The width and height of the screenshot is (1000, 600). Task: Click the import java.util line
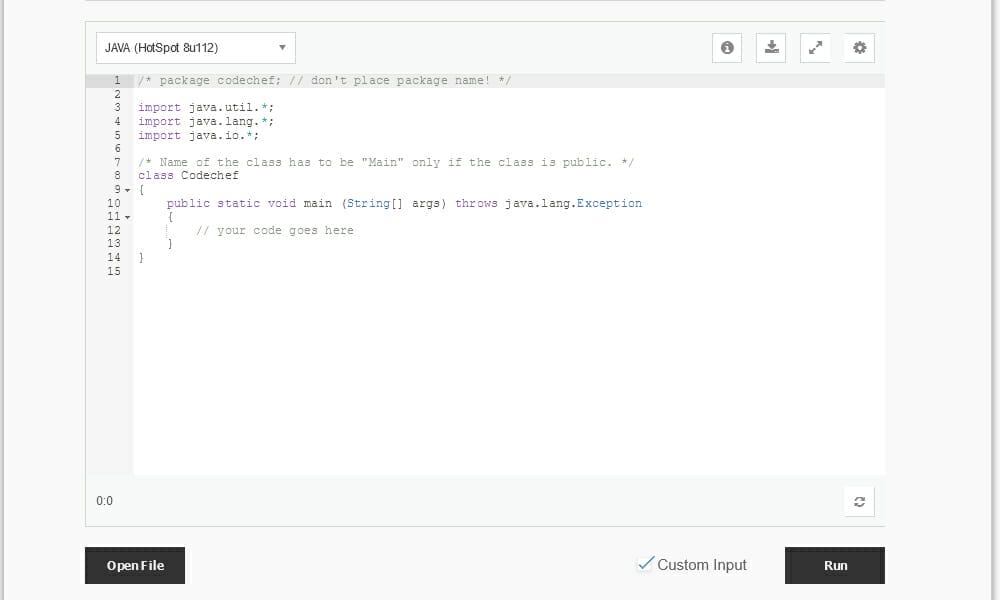coord(204,107)
